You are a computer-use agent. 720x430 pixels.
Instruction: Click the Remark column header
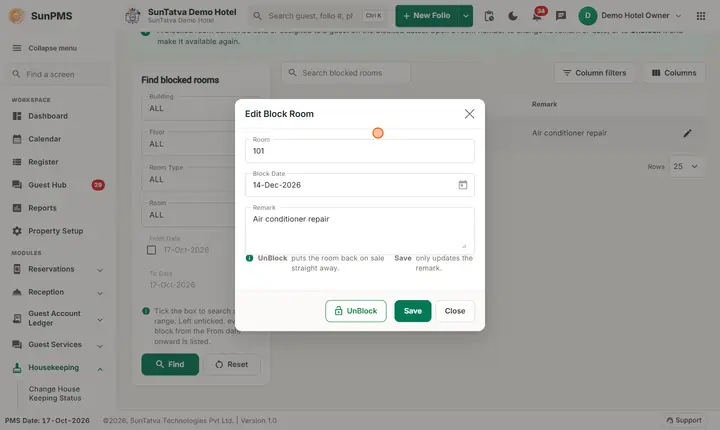click(x=544, y=104)
